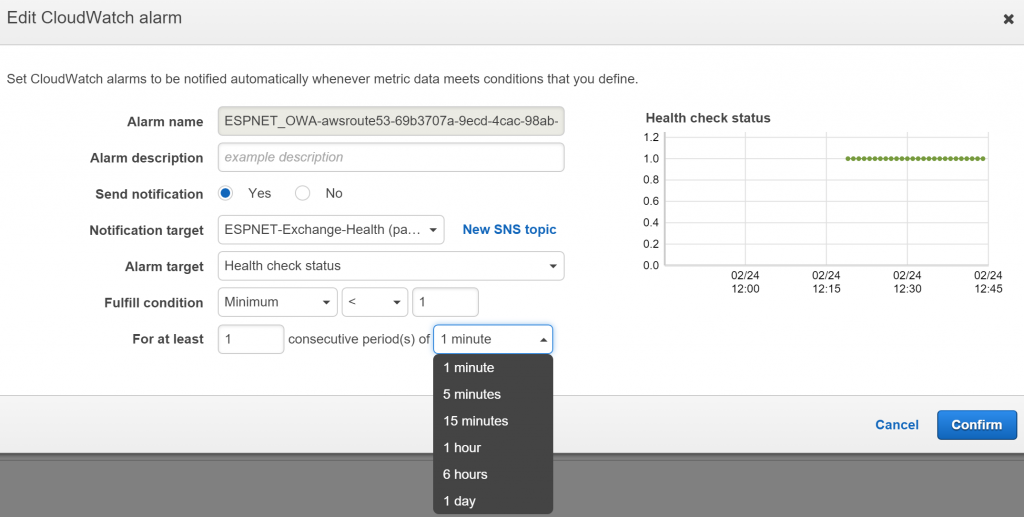Choose 1 minute from period list
Screen dimensions: 1024x517
(468, 368)
